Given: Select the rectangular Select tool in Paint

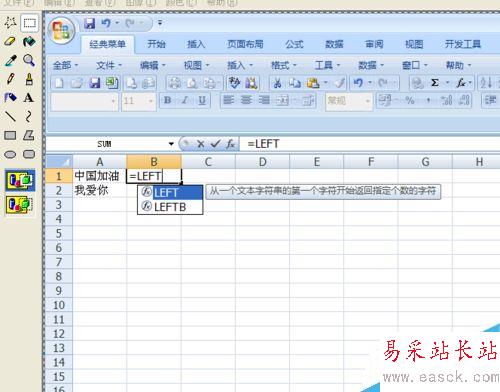Looking at the screenshot, I should pos(29,23).
